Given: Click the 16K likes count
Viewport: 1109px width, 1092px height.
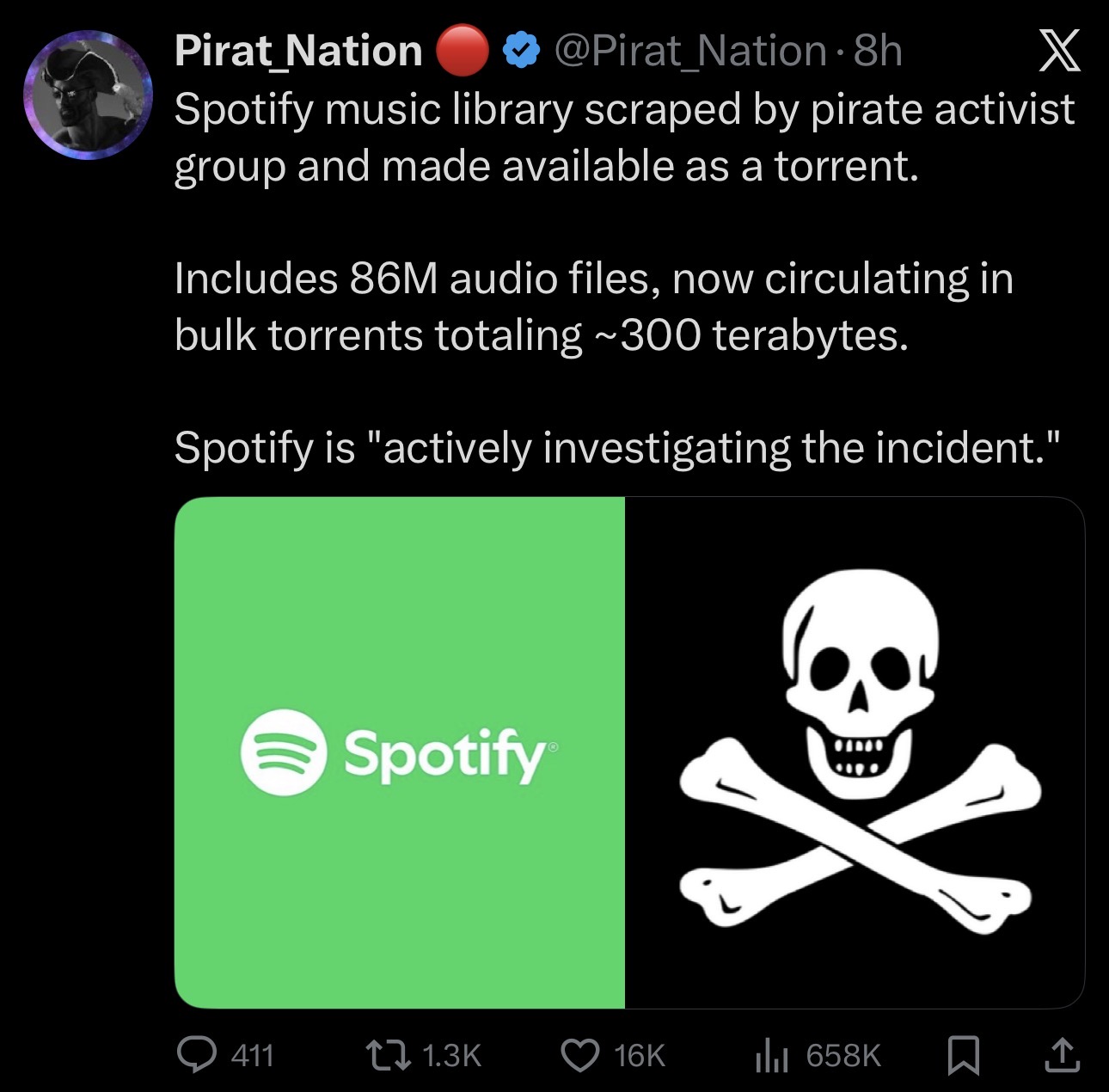Looking at the screenshot, I should [x=640, y=1055].
